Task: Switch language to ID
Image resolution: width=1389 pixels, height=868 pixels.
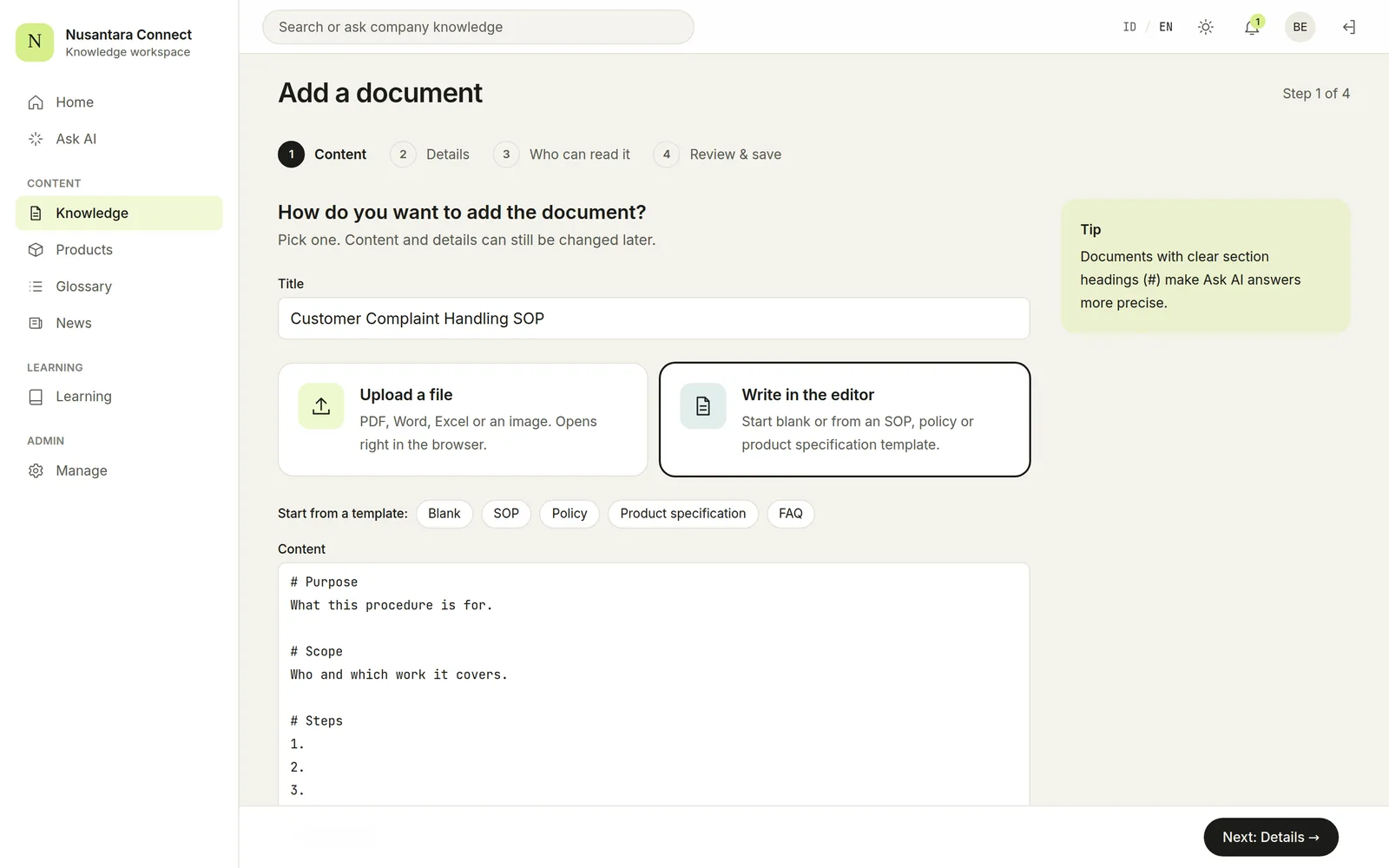Action: [x=1129, y=27]
